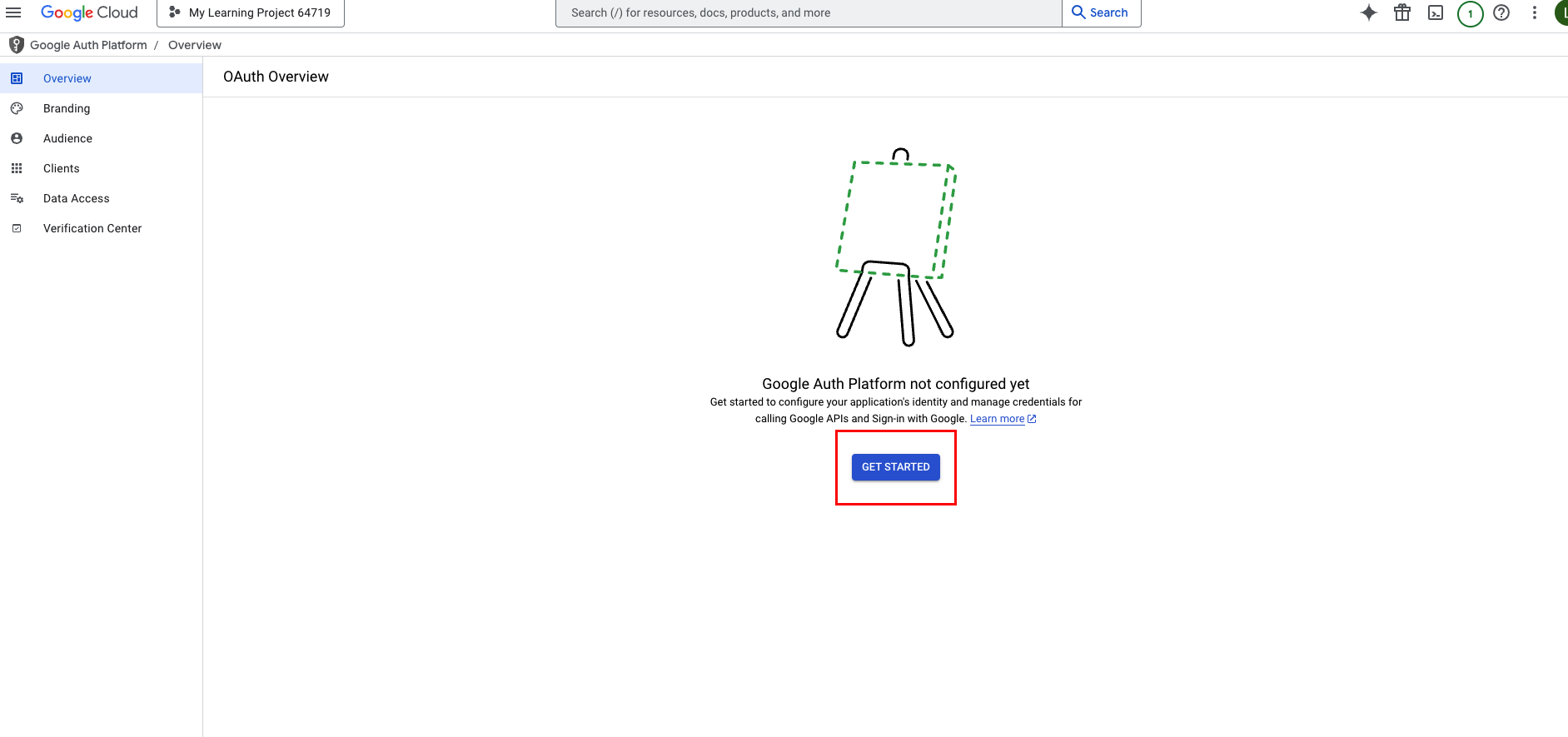Click the Google Cloud logo
Screen dimensions: 1568x737
pos(89,12)
